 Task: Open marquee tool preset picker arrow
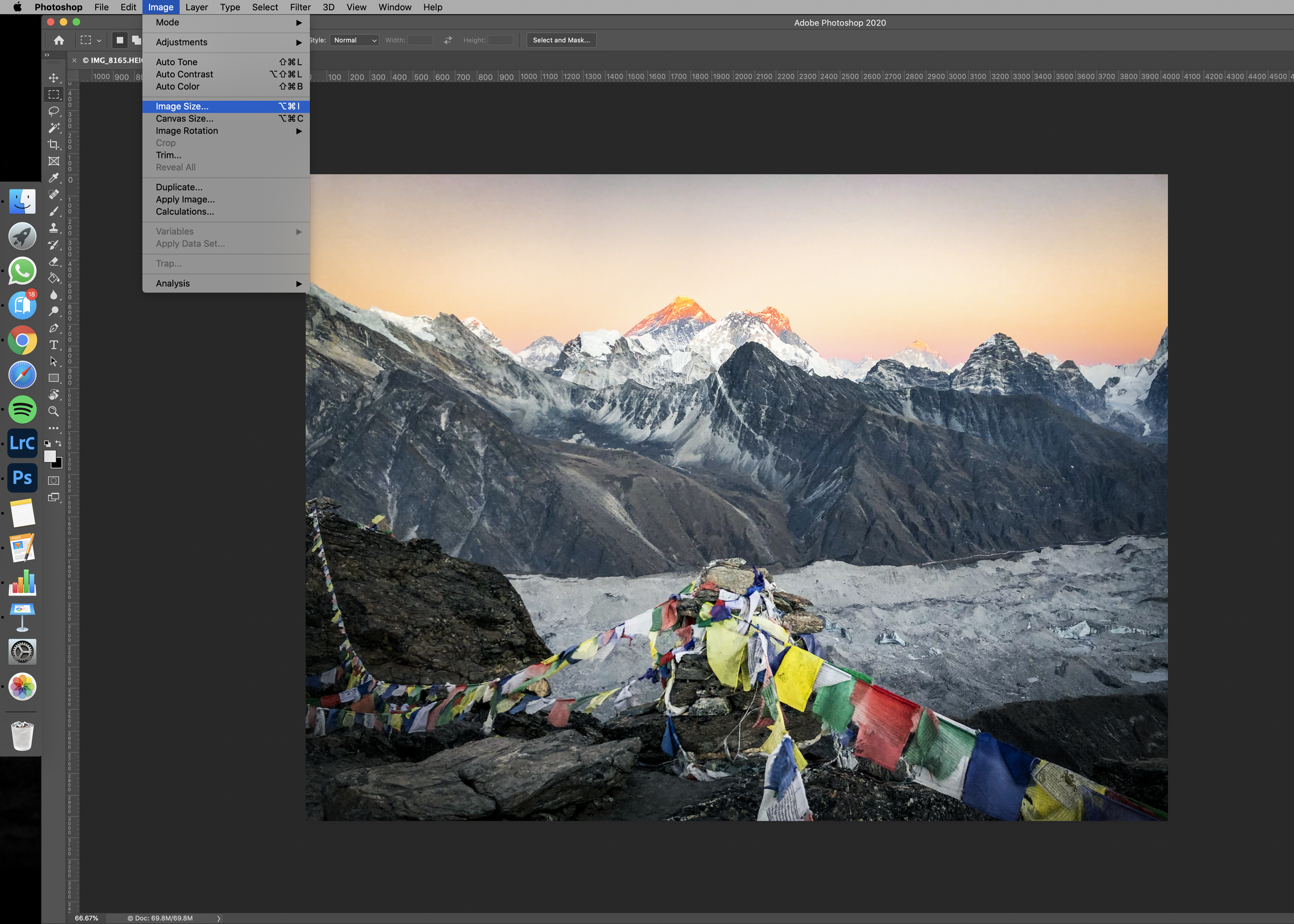(x=99, y=41)
